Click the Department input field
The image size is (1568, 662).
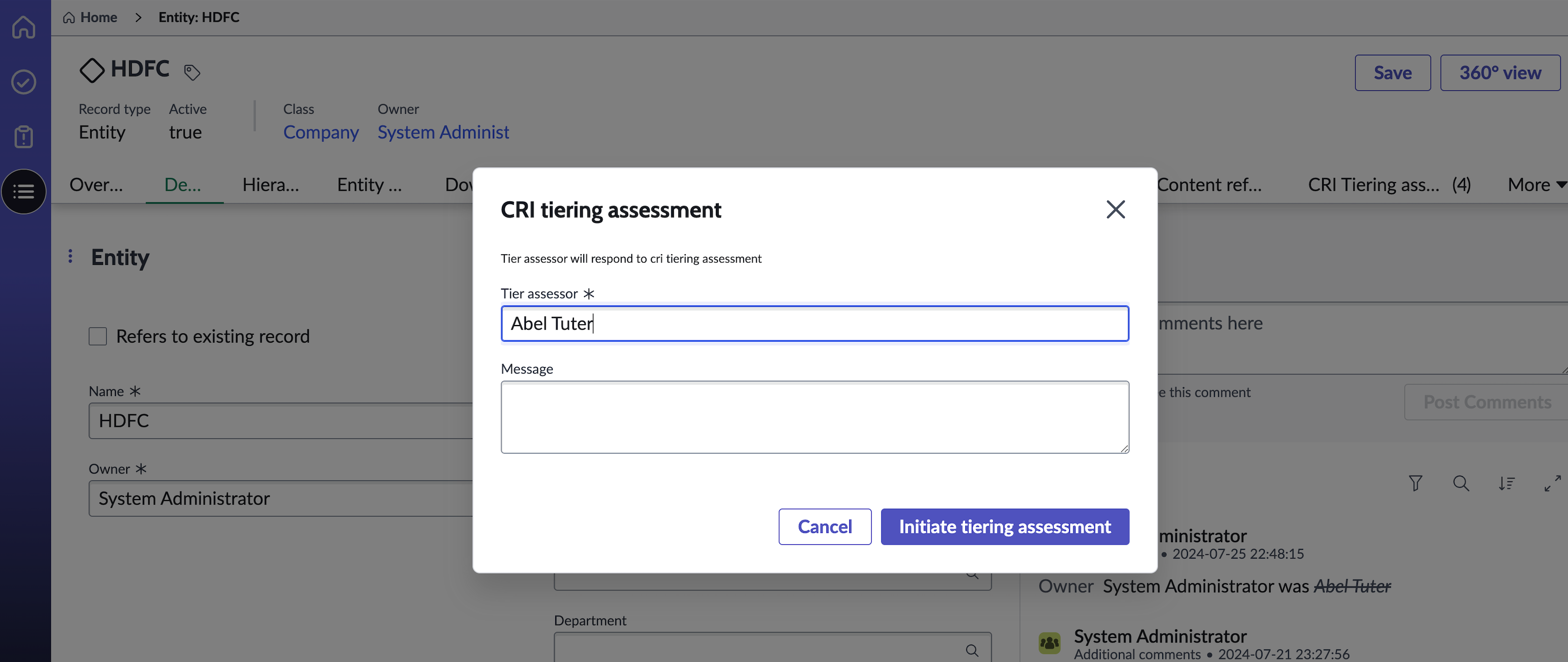click(x=772, y=647)
